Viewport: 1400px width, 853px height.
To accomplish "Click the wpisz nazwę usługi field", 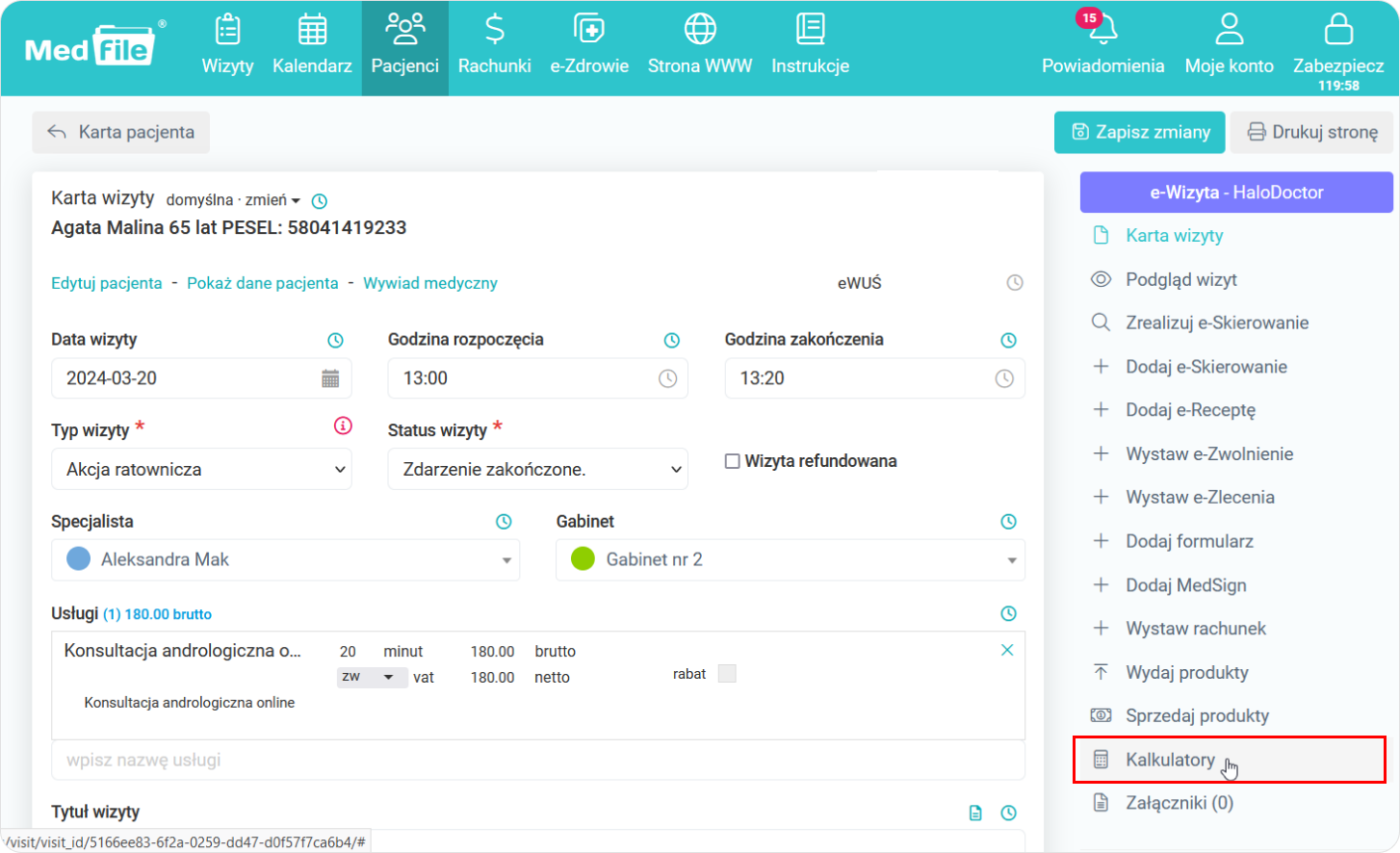I will 537,760.
